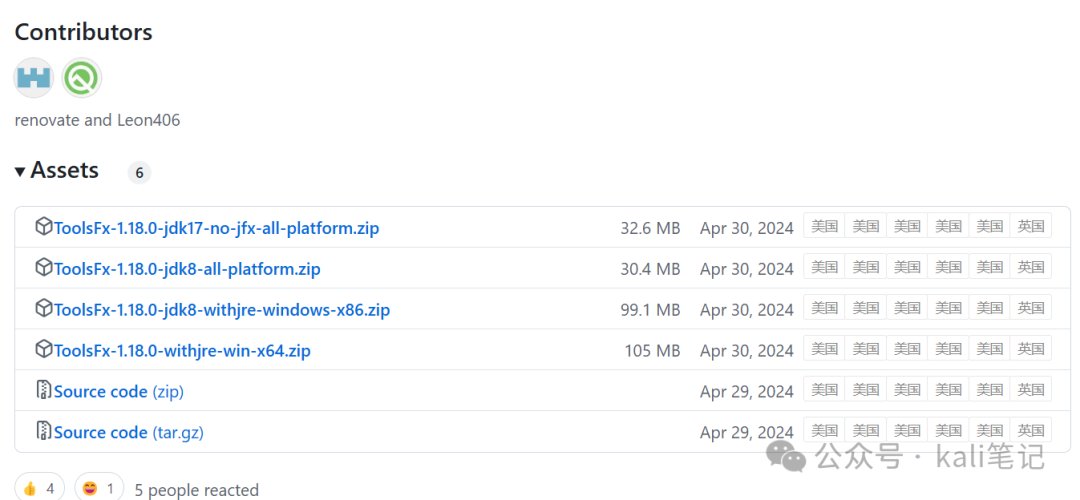The height and width of the screenshot is (500, 1080).
Task: Open the Source code (zip) link
Action: [118, 392]
